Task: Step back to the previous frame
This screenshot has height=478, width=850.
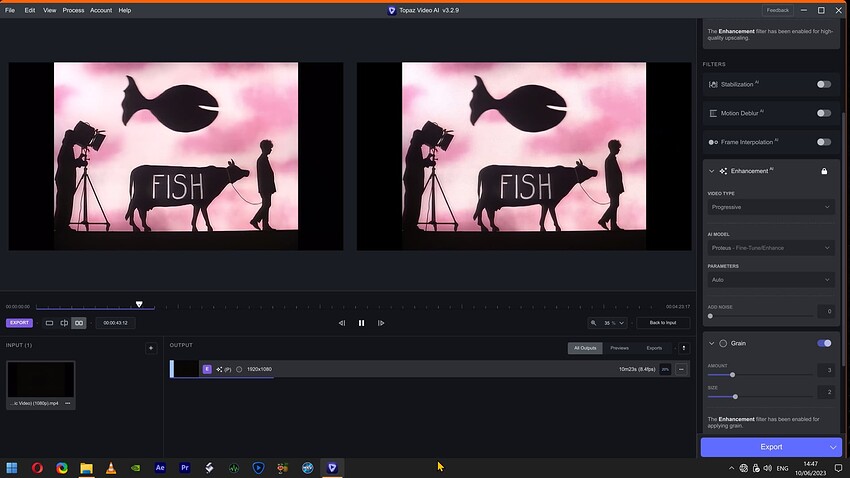Action: click(x=342, y=323)
